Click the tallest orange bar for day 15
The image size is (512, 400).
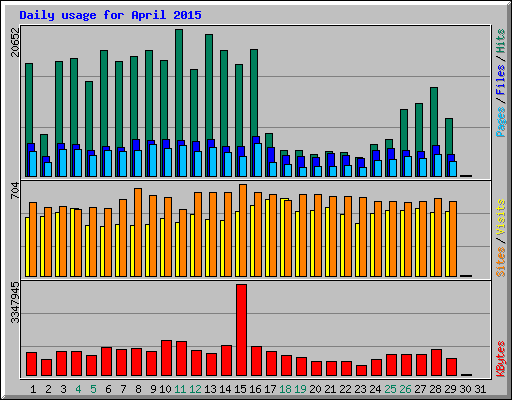[243, 230]
